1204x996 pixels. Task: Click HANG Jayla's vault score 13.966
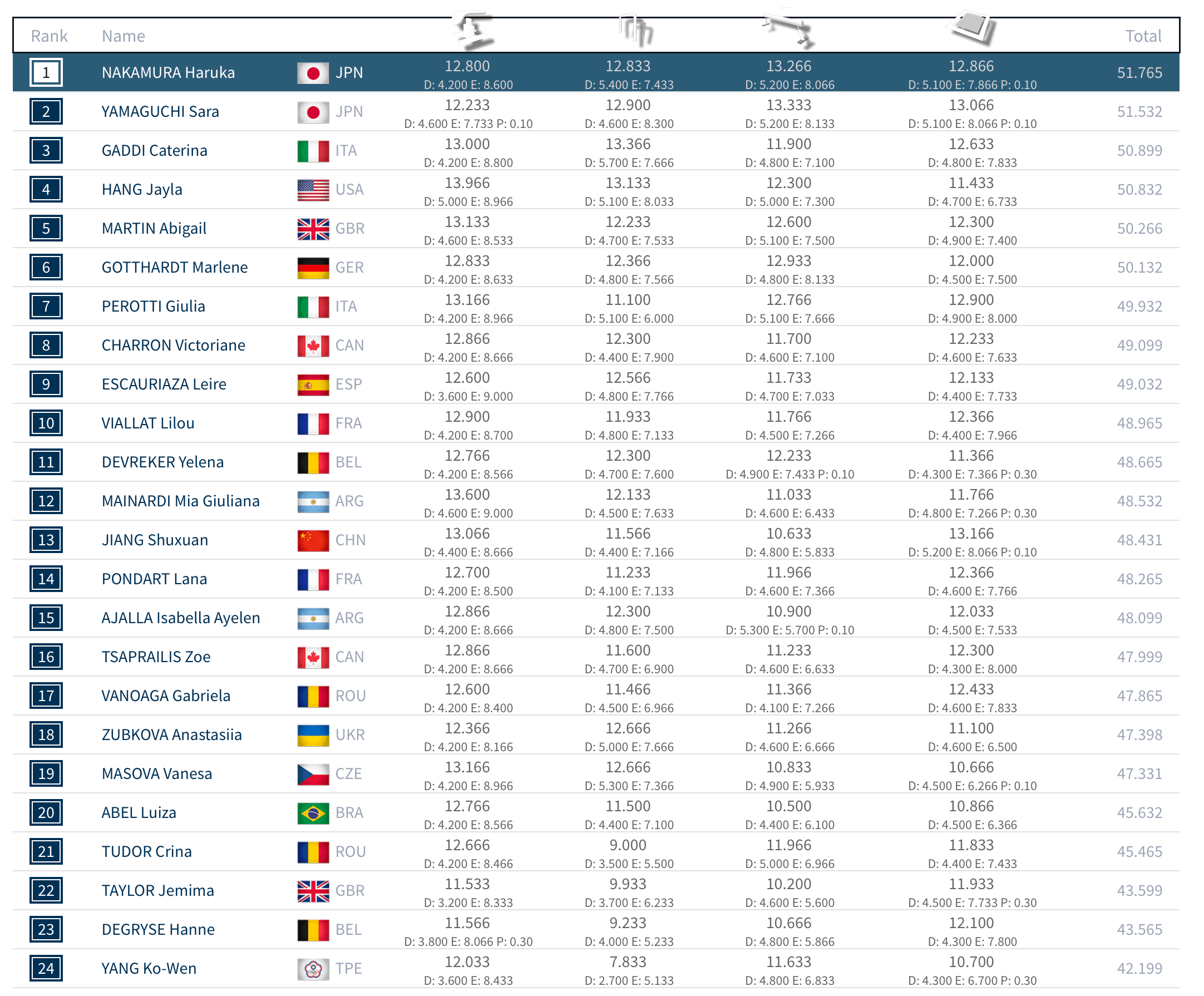coord(467,184)
